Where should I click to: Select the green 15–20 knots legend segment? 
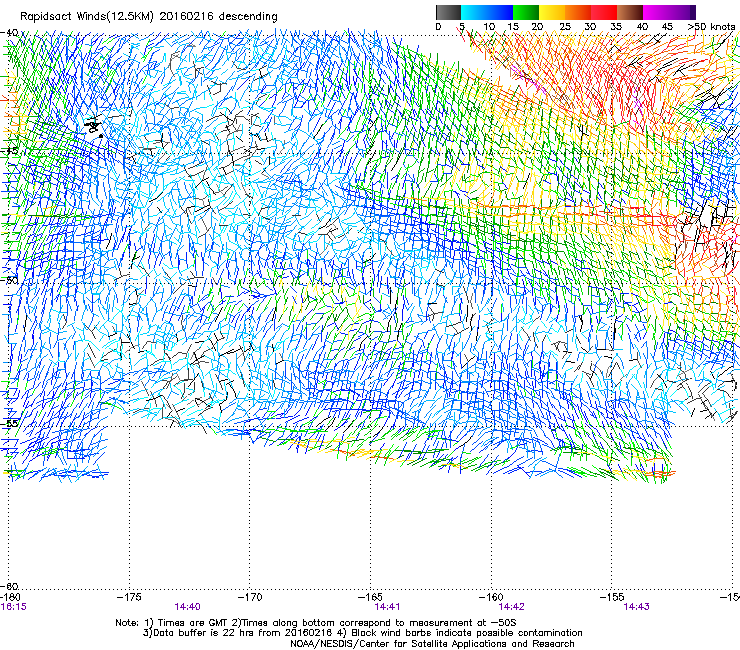pos(526,12)
